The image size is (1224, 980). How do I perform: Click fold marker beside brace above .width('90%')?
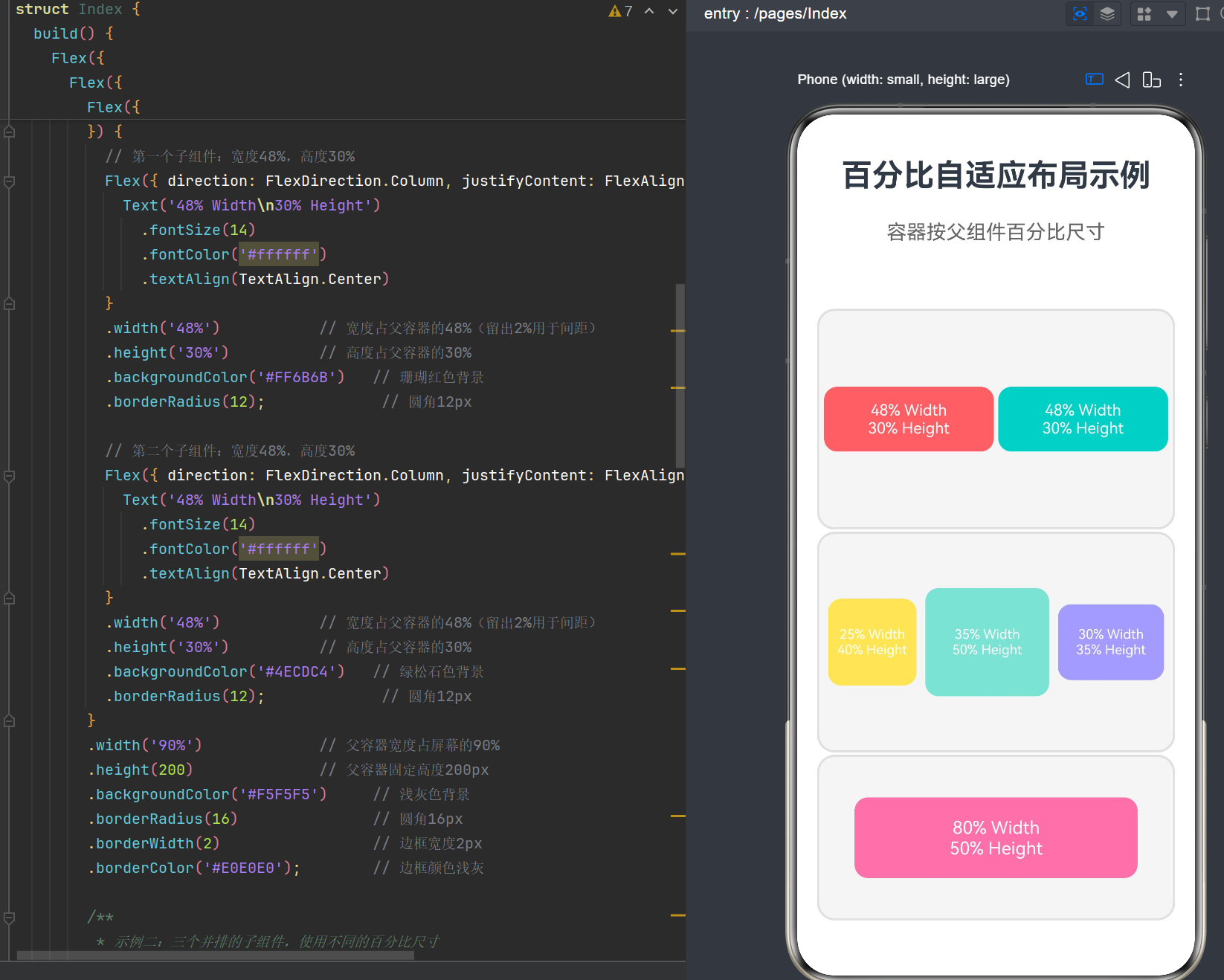click(x=9, y=721)
